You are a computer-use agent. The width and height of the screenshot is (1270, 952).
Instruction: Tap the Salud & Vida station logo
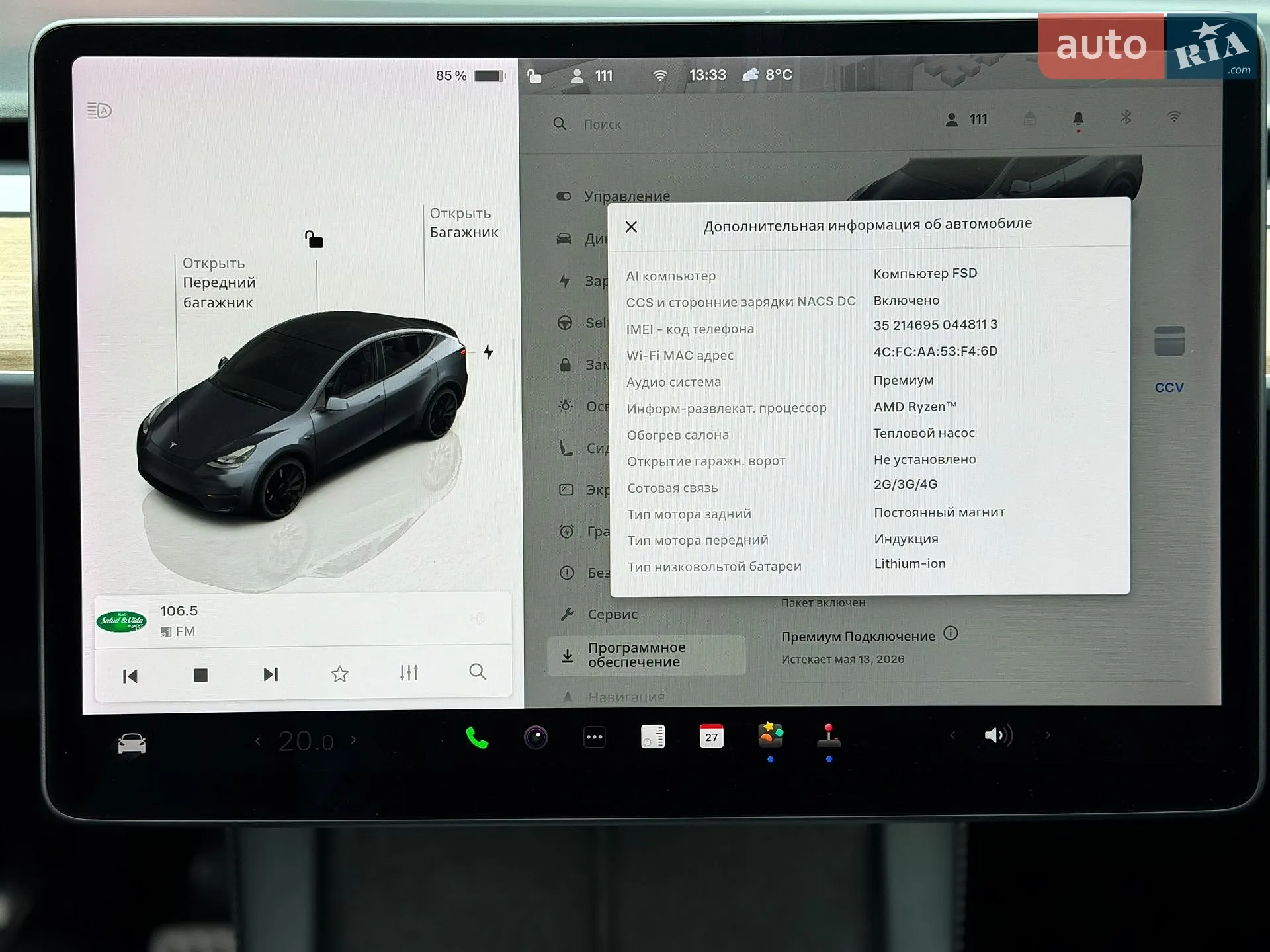point(122,621)
